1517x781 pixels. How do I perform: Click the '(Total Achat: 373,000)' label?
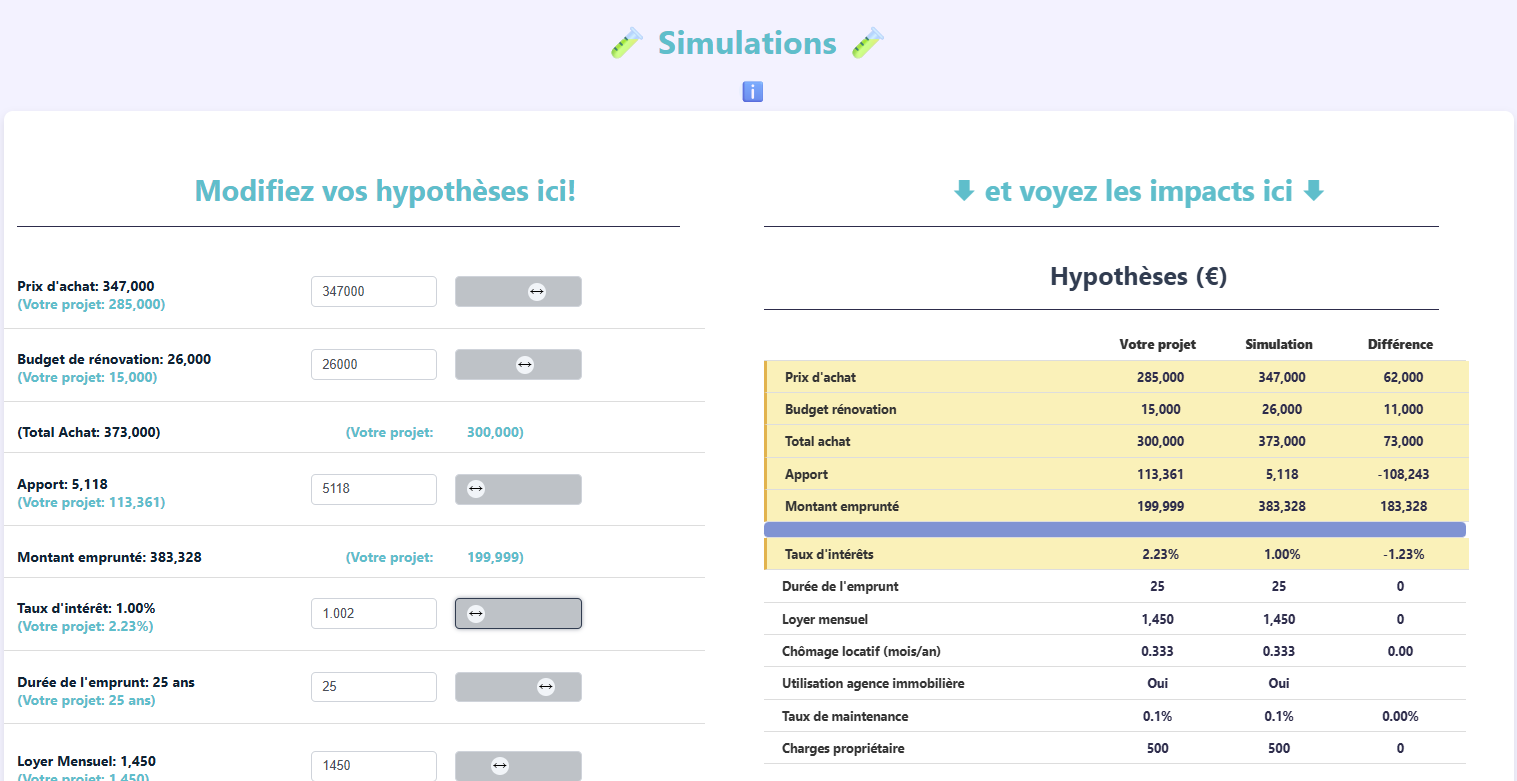coord(89,432)
